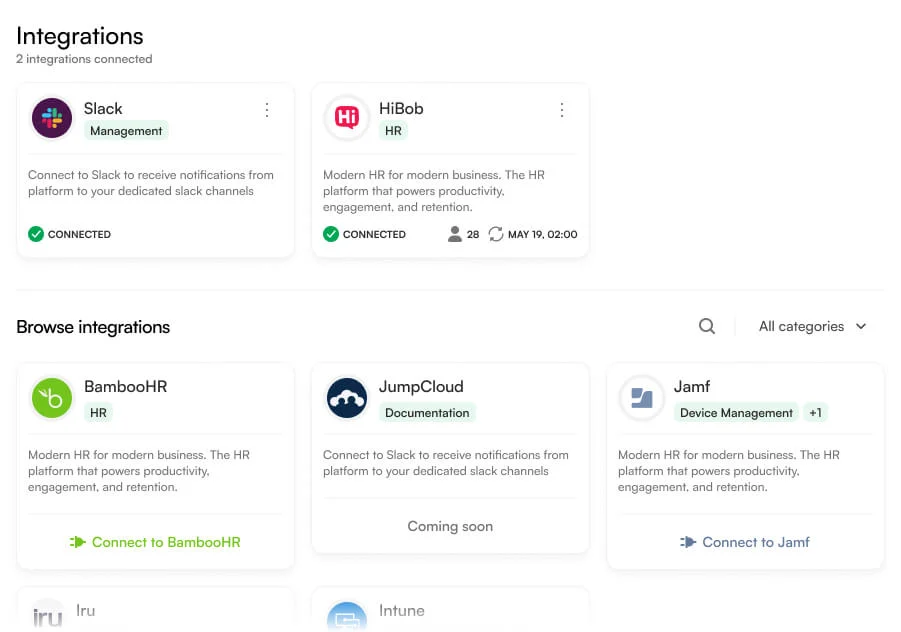Open the Slack card options menu
The image size is (901, 632).
pyautogui.click(x=267, y=110)
